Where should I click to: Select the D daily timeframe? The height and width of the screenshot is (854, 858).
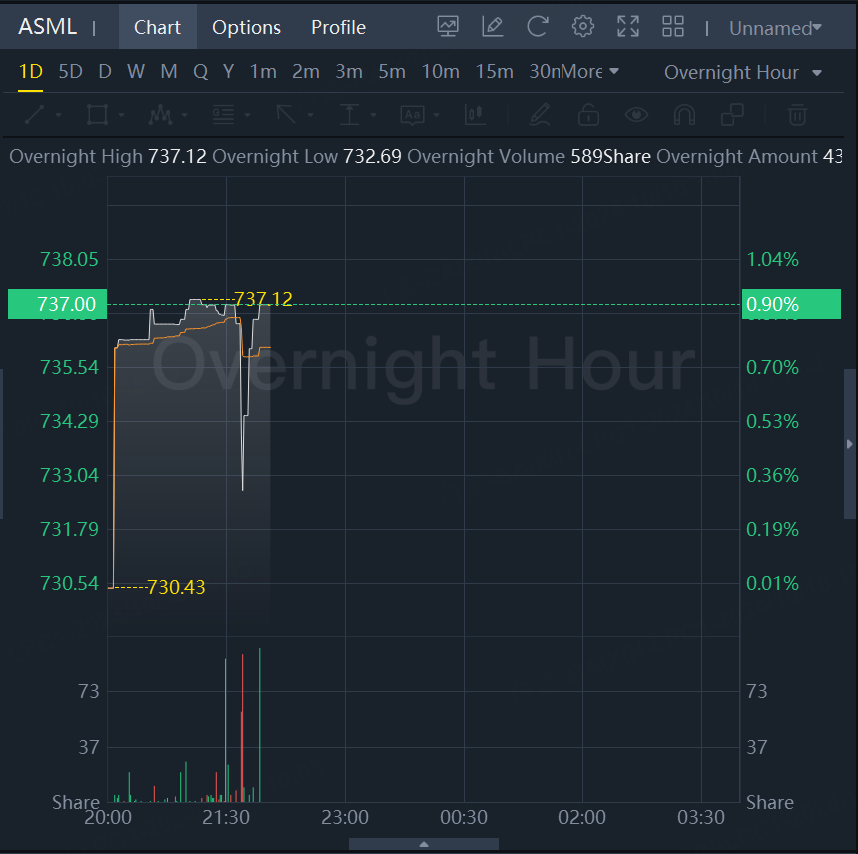[105, 72]
